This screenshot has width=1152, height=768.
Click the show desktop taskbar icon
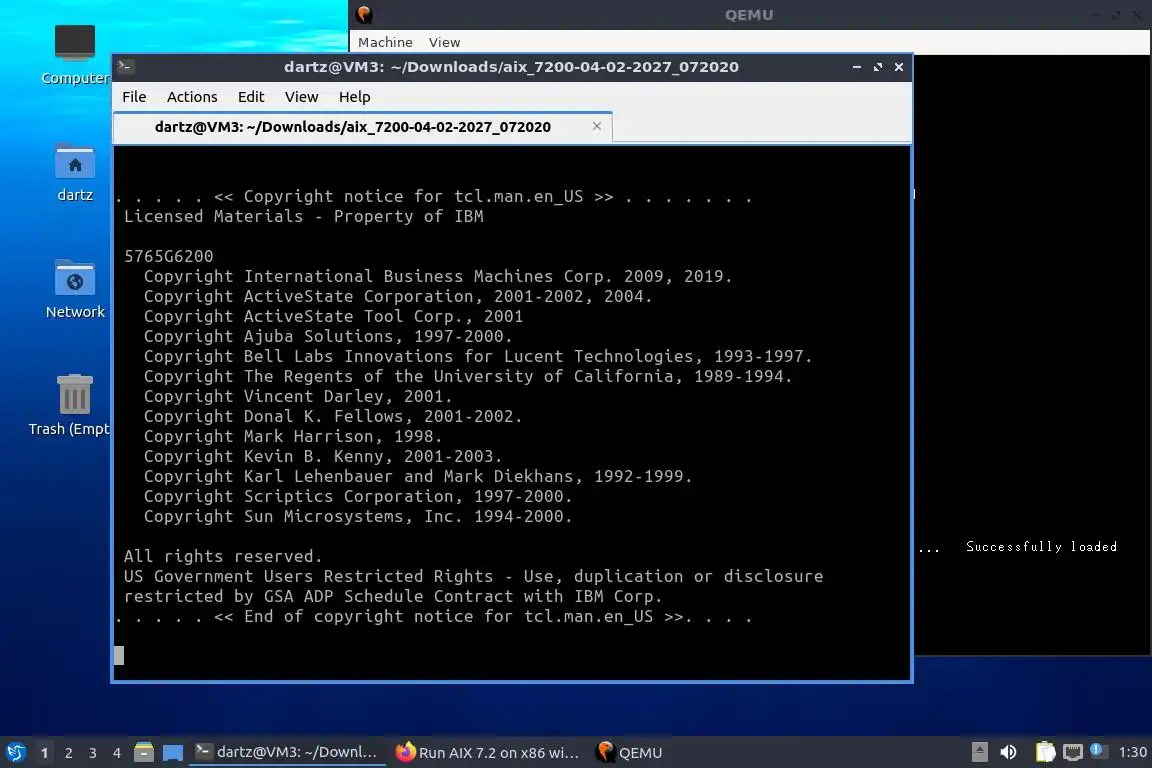click(x=173, y=753)
